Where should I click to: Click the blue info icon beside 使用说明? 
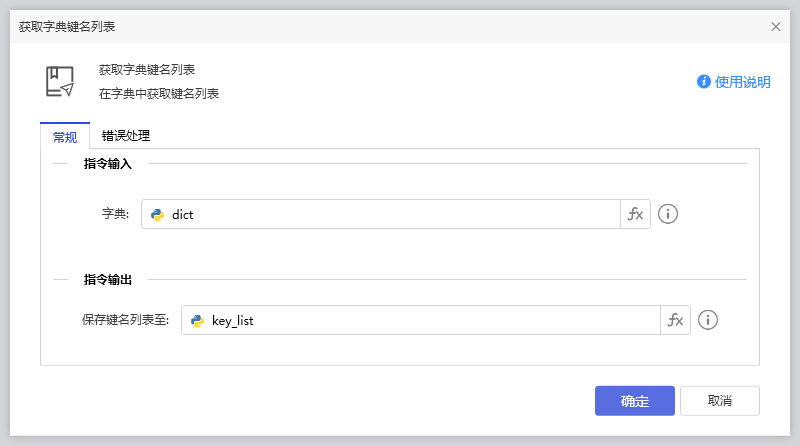(704, 82)
